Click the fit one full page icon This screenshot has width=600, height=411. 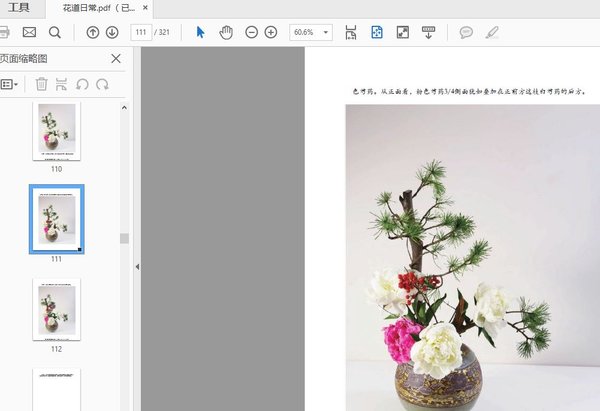pos(377,33)
